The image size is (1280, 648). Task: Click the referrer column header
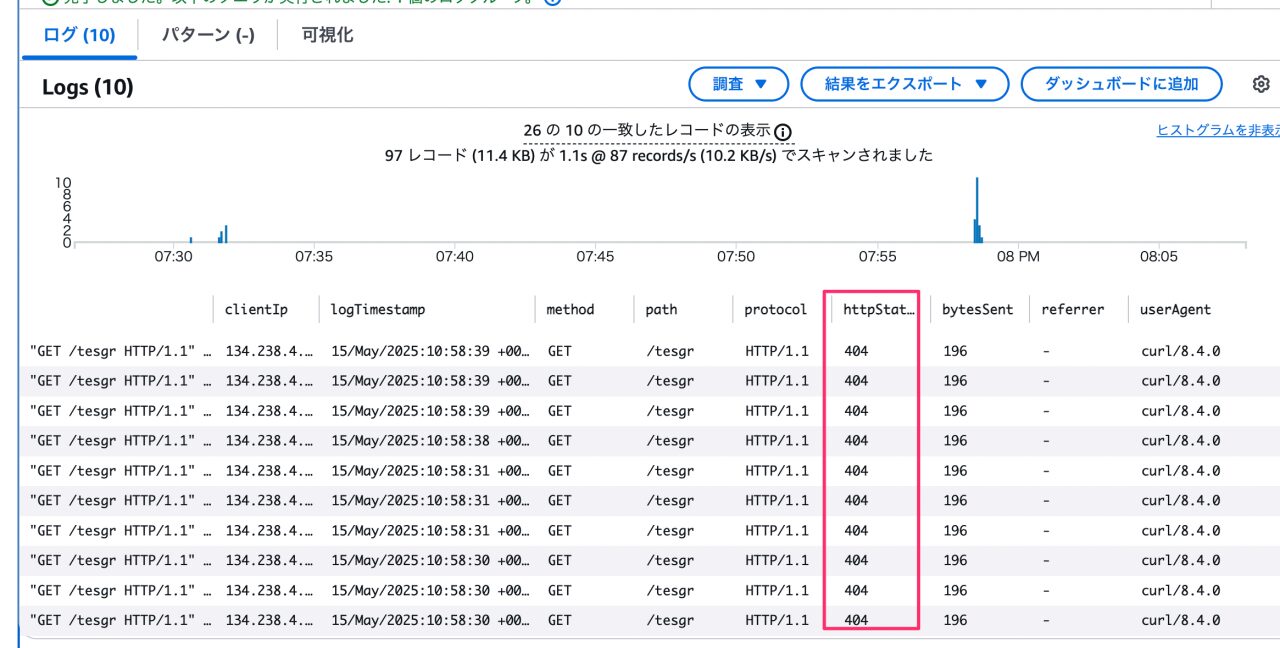point(1072,310)
